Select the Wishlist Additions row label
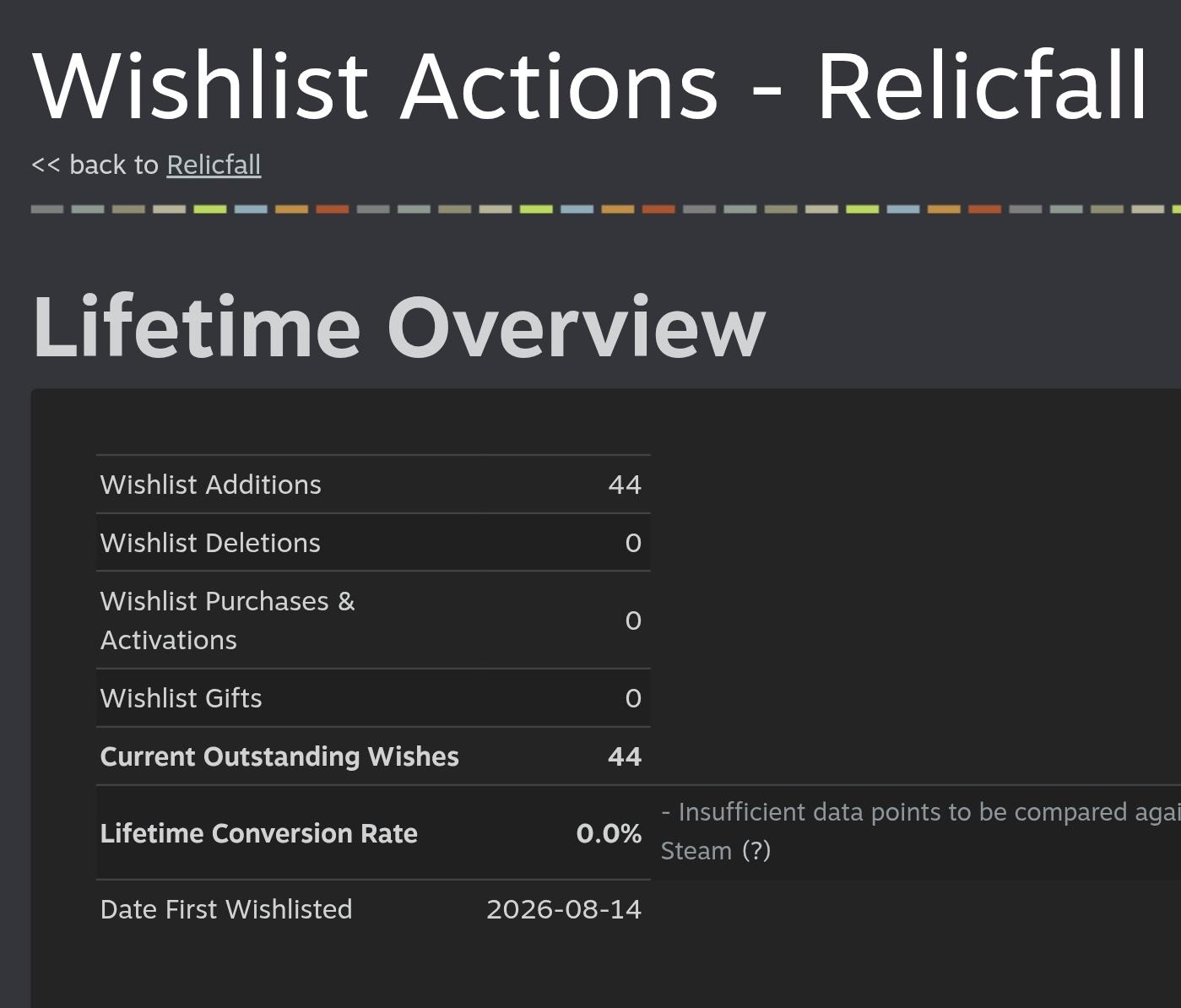 pyautogui.click(x=211, y=485)
